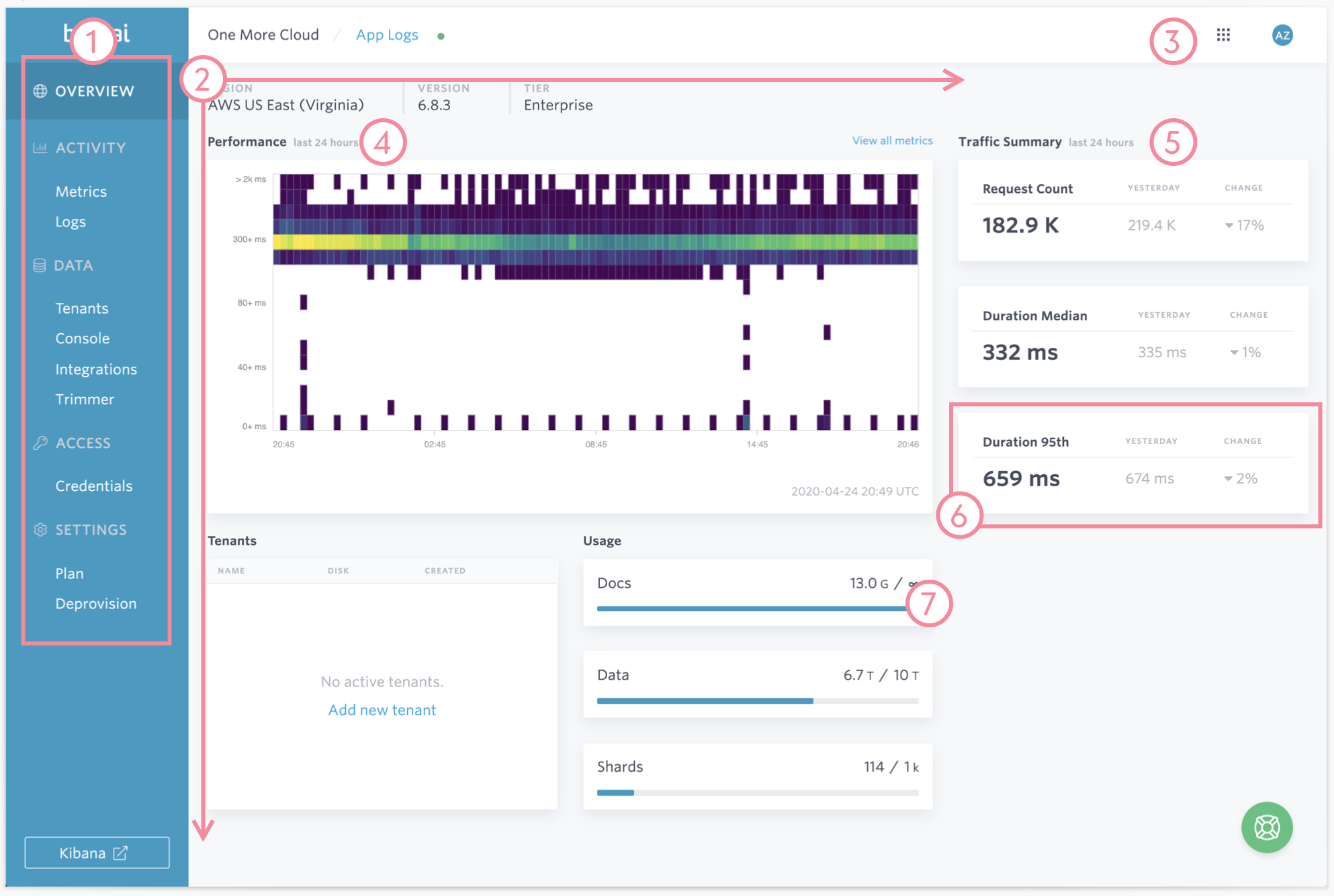Click the Access key icon
This screenshot has width=1334, height=896.
click(40, 443)
